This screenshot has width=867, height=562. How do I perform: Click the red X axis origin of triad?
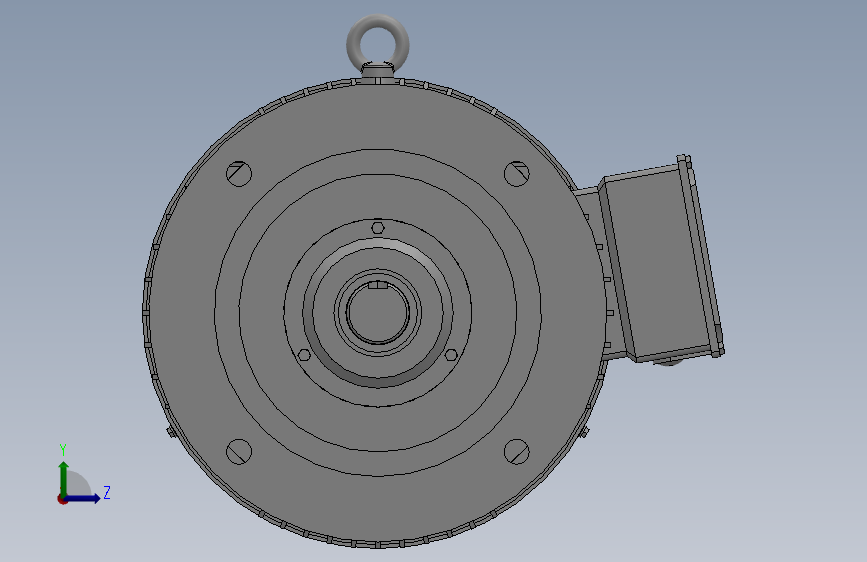62,499
